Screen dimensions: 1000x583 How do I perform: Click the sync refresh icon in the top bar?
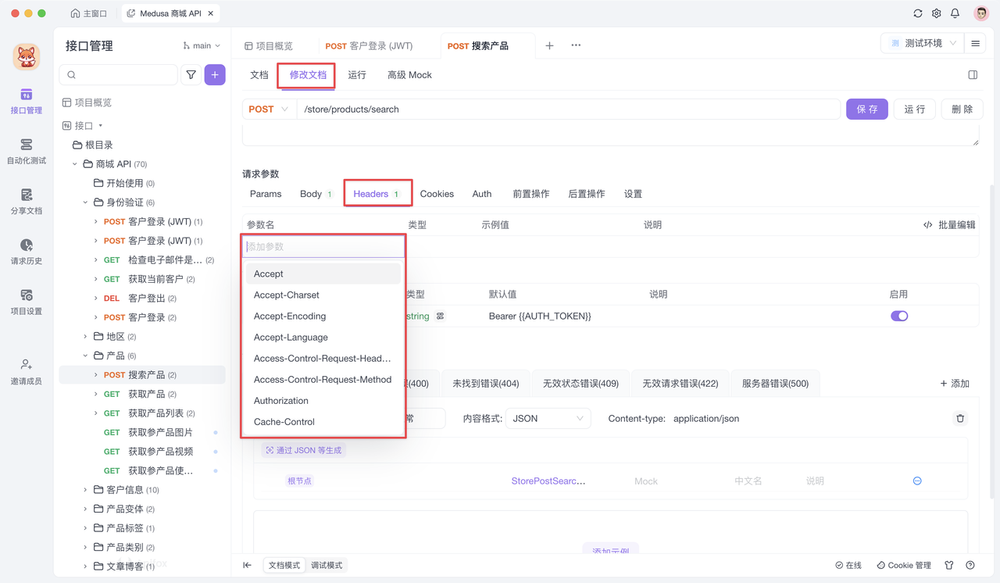point(917,13)
